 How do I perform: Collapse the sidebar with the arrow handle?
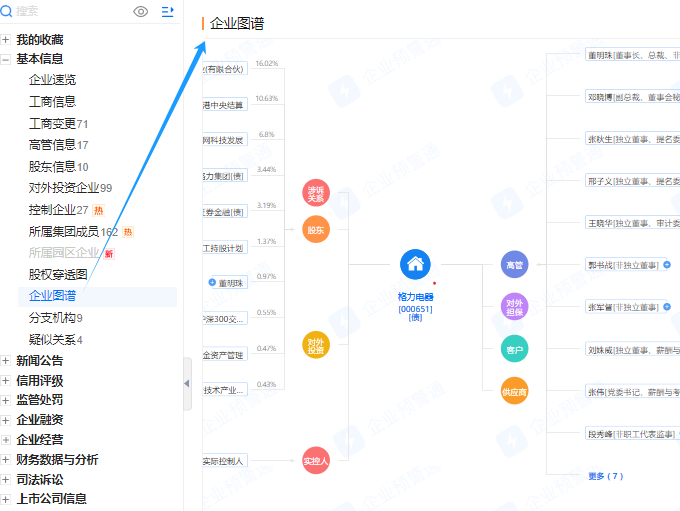click(187, 383)
